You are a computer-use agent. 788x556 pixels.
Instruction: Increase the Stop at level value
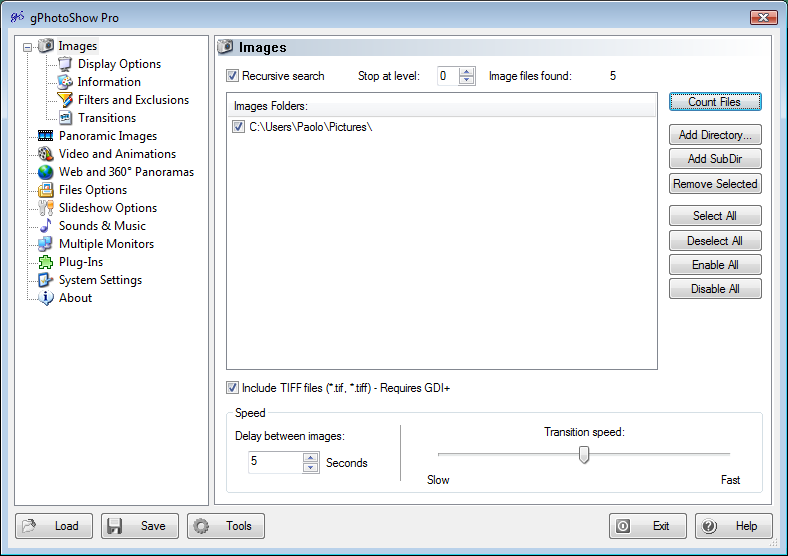[467, 71]
